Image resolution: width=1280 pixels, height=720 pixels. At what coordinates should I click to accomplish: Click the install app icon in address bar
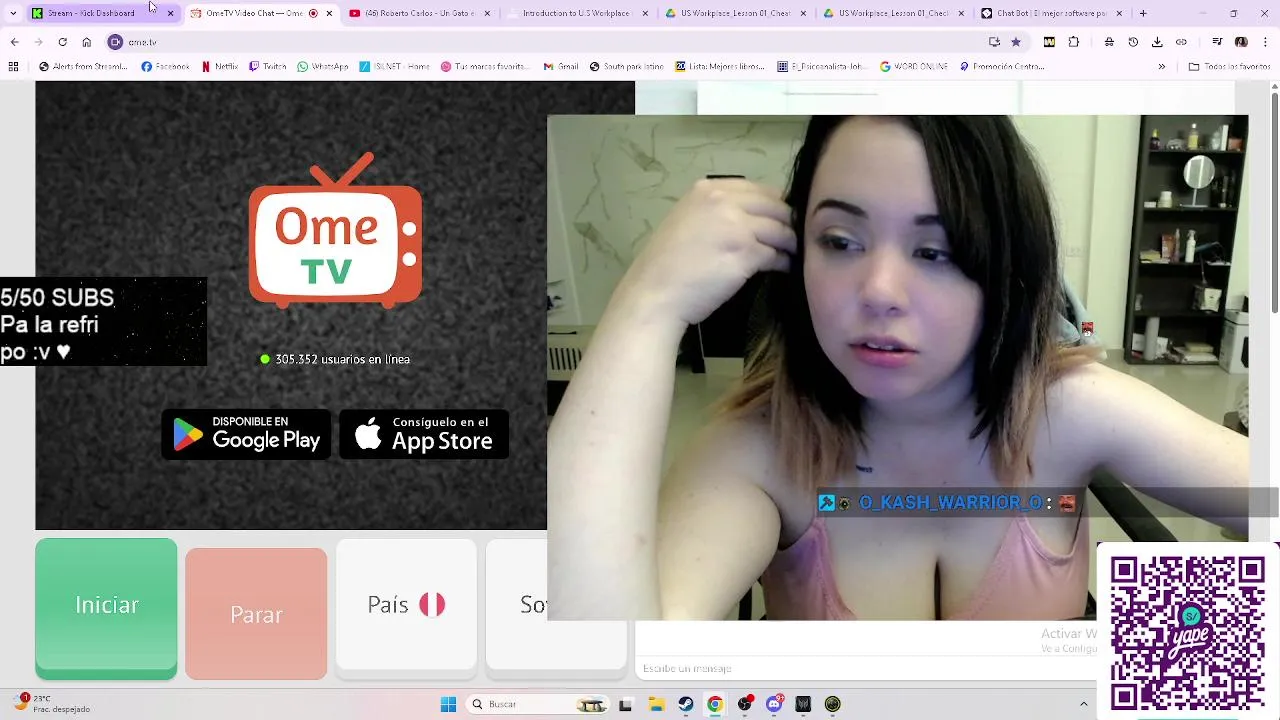(x=994, y=42)
